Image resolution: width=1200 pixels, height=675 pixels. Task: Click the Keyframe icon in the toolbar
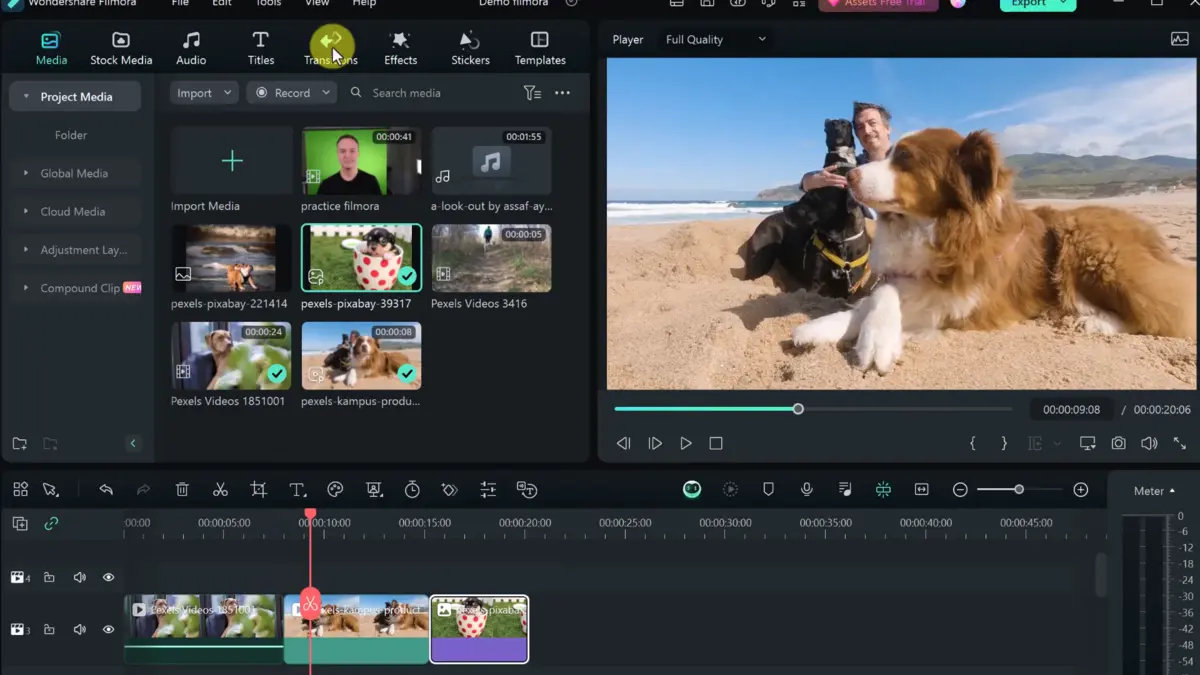coord(449,489)
